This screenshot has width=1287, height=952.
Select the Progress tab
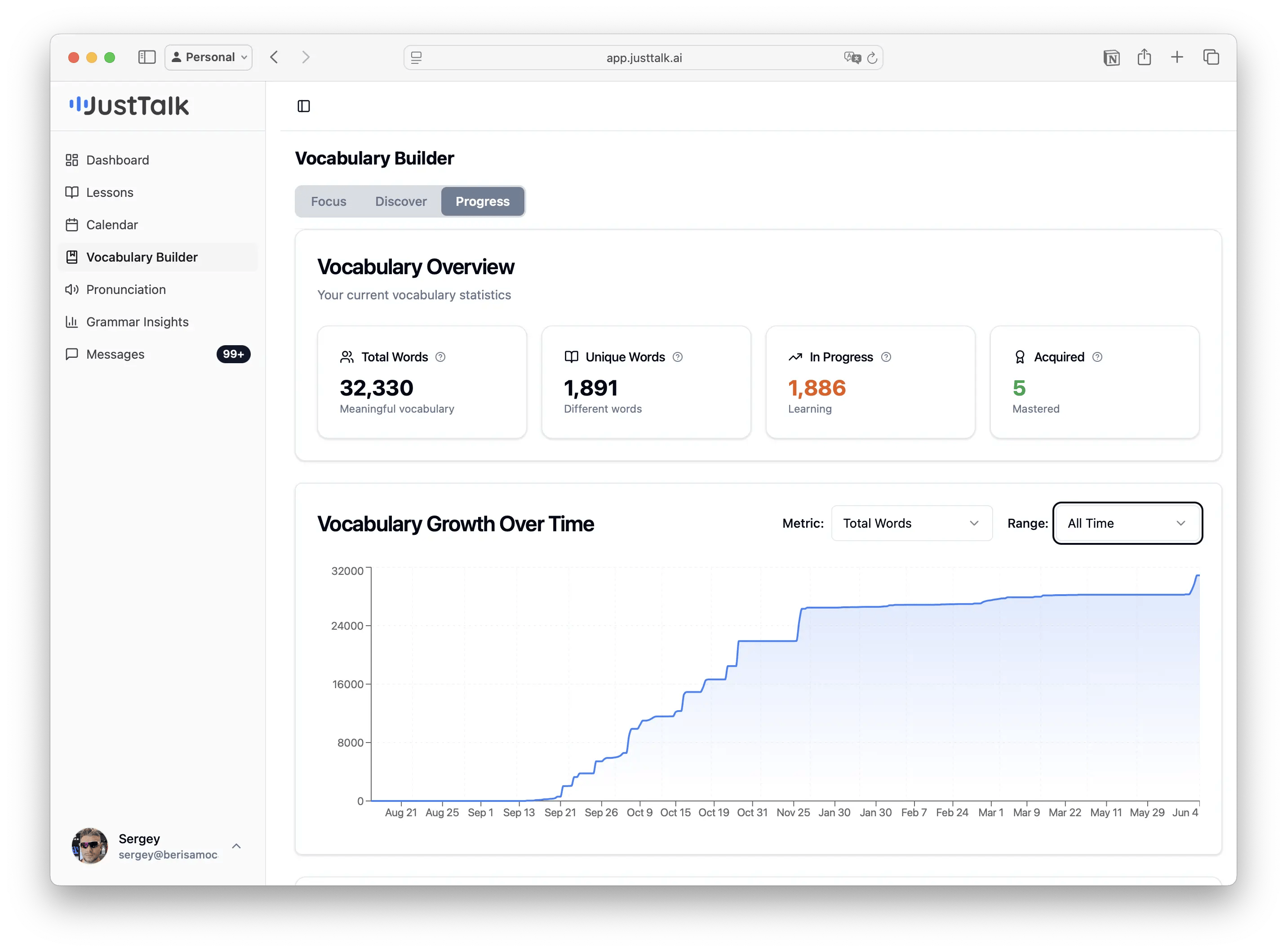(483, 201)
